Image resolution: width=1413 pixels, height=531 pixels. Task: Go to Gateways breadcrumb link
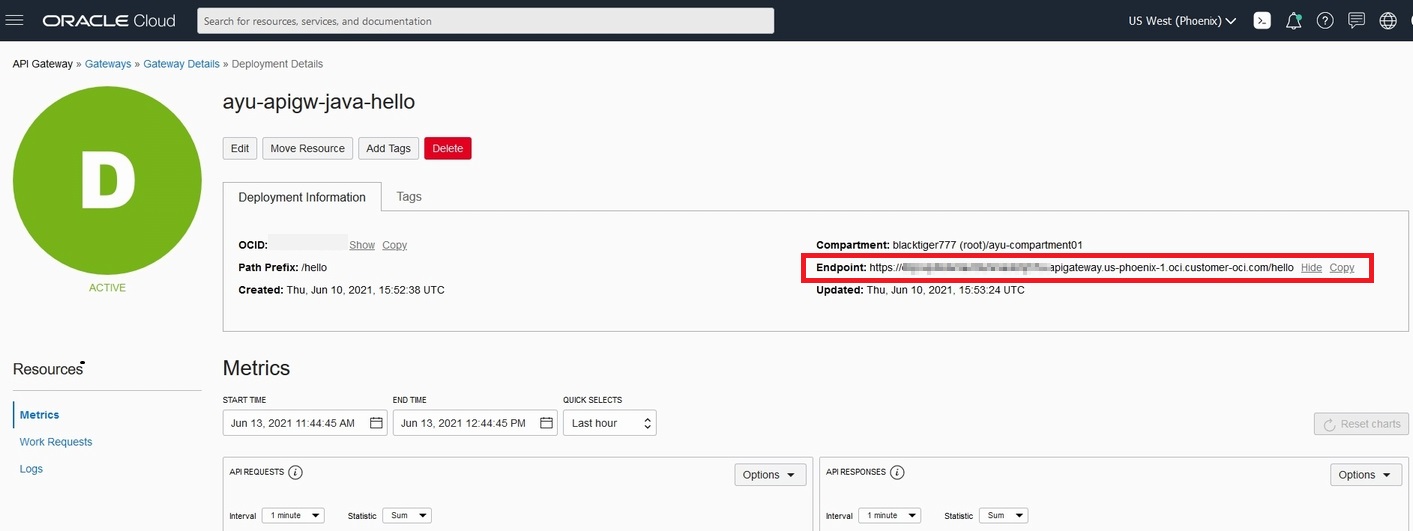(x=108, y=64)
